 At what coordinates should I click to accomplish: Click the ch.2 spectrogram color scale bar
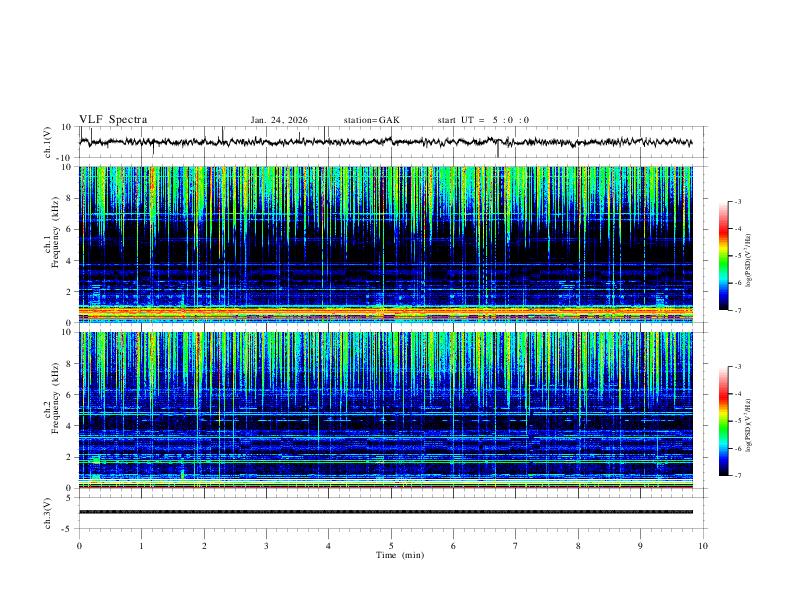point(723,421)
